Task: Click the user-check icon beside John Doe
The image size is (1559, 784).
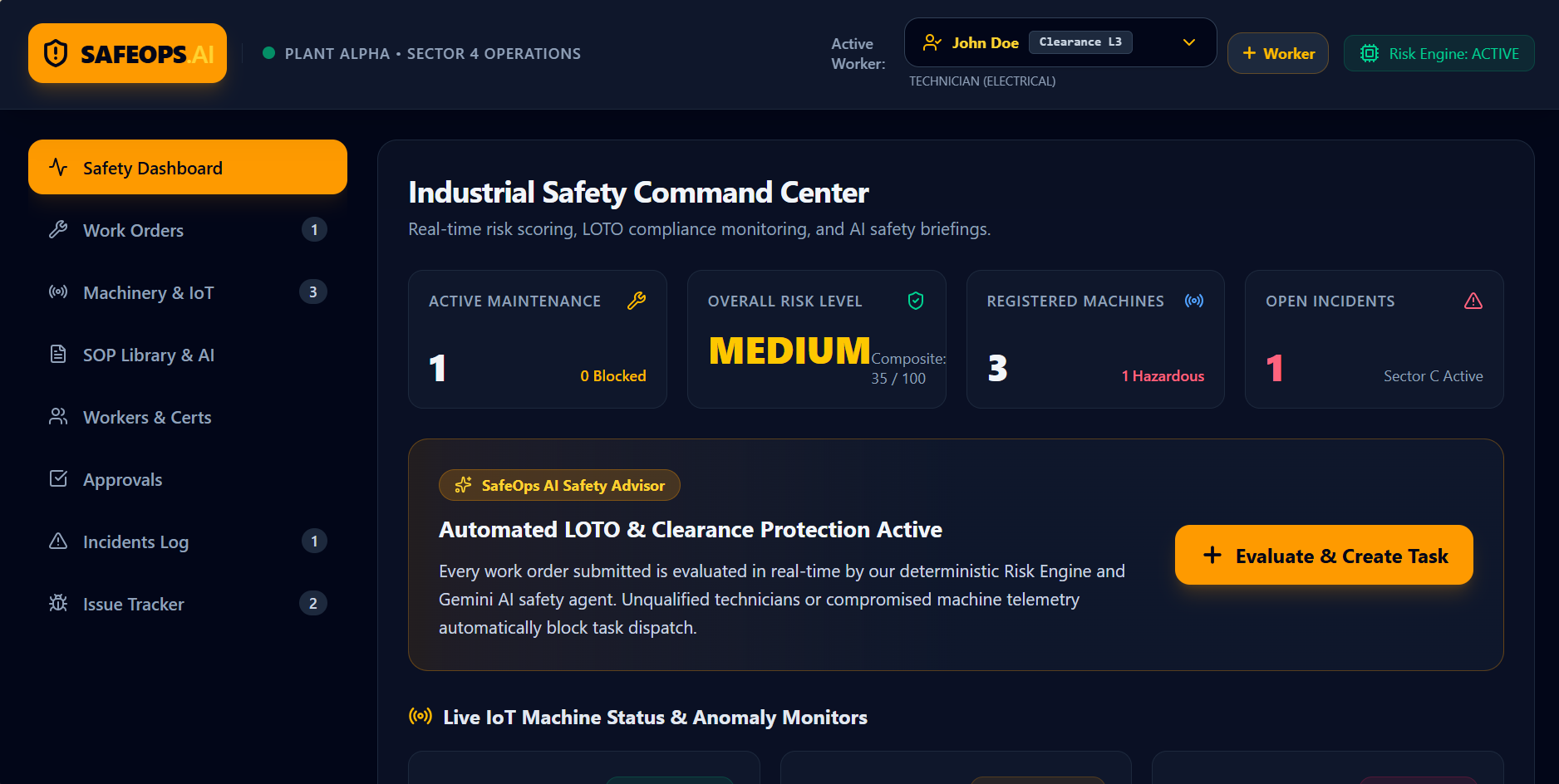Action: 932,42
